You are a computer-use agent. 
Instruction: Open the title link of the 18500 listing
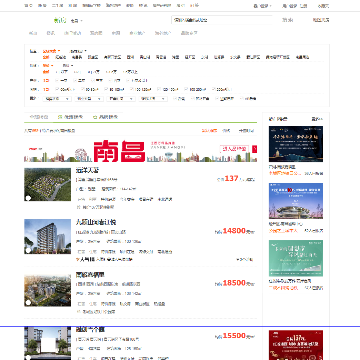90,275
